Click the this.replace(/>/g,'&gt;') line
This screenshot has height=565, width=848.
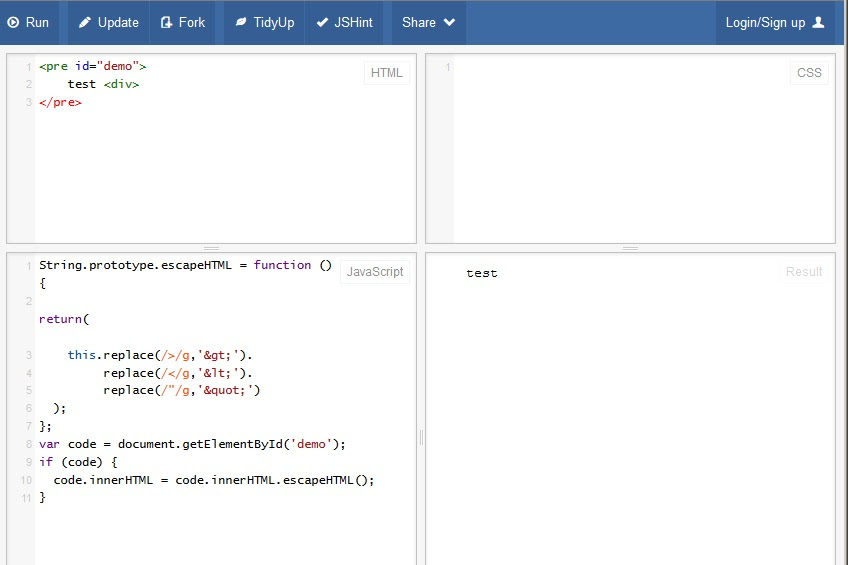click(160, 355)
